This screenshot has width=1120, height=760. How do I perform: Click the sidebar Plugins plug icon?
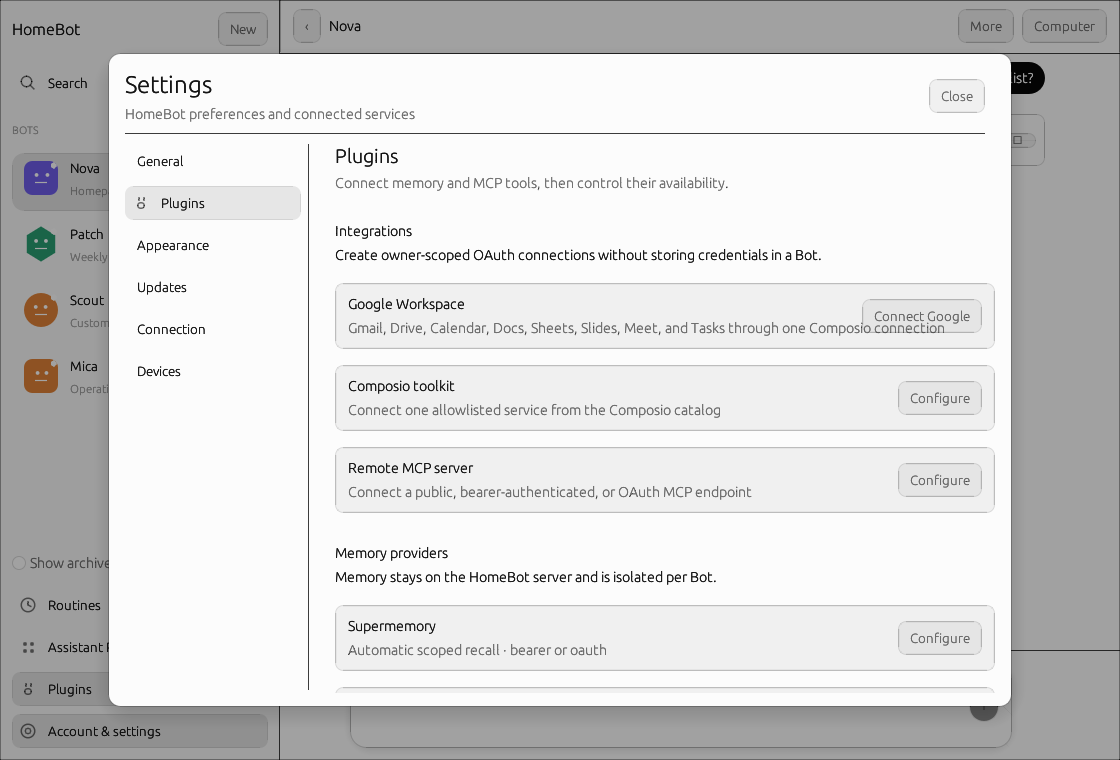[28, 689]
